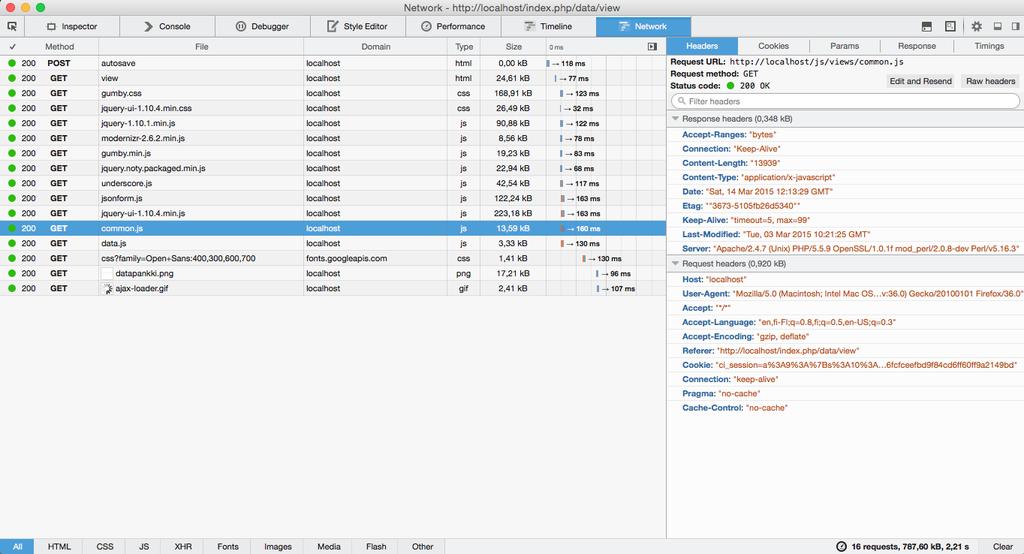The image size is (1024, 554).
Task: Activate the element picker icon
Action: point(12,26)
